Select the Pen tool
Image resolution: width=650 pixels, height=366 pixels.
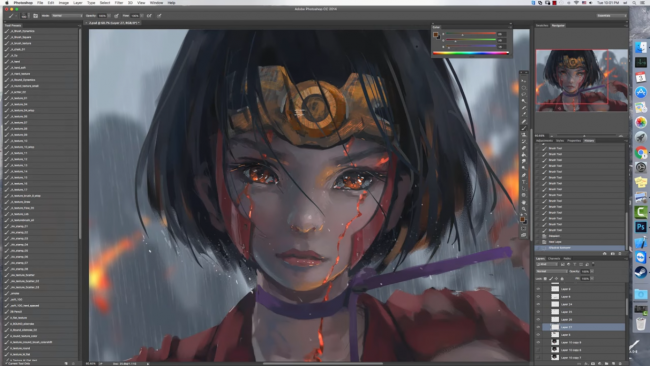[x=524, y=175]
